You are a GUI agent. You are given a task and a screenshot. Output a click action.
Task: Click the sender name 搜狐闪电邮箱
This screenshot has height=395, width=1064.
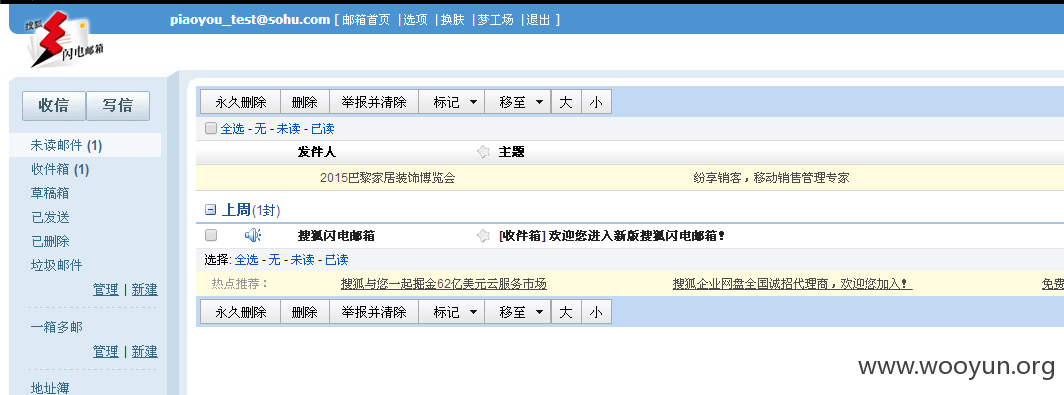pos(337,236)
